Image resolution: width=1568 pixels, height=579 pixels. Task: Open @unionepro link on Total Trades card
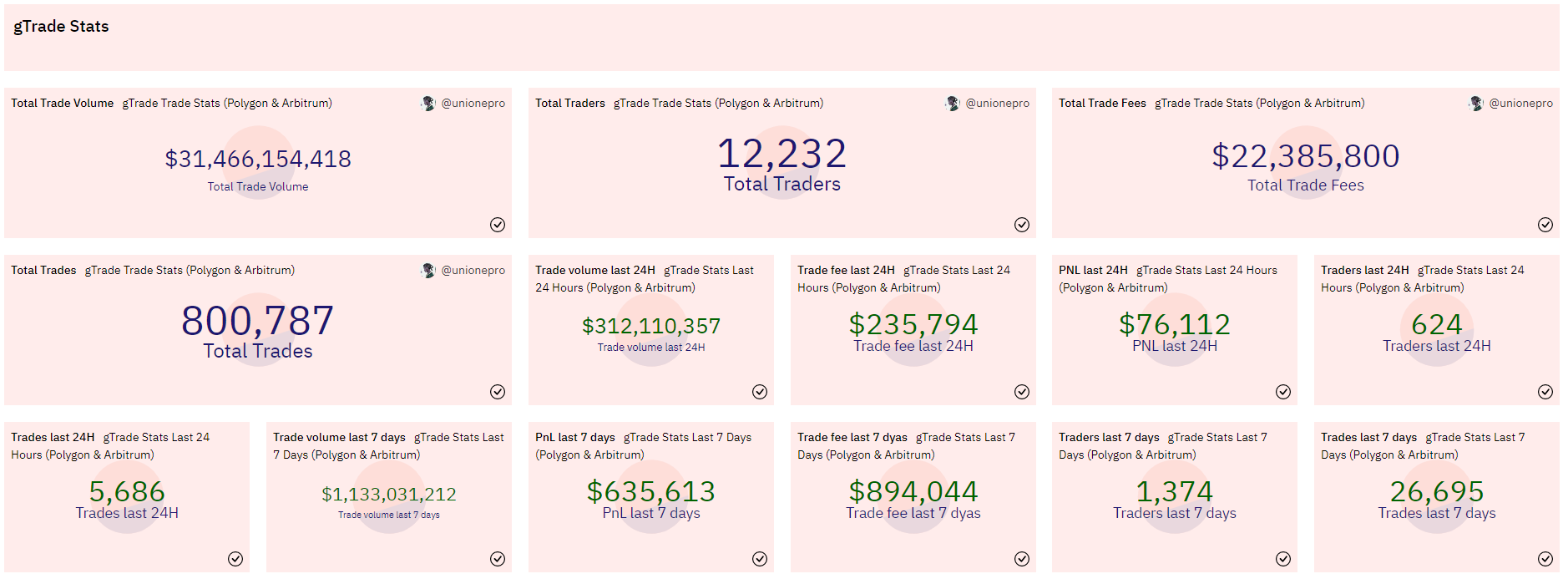(473, 271)
